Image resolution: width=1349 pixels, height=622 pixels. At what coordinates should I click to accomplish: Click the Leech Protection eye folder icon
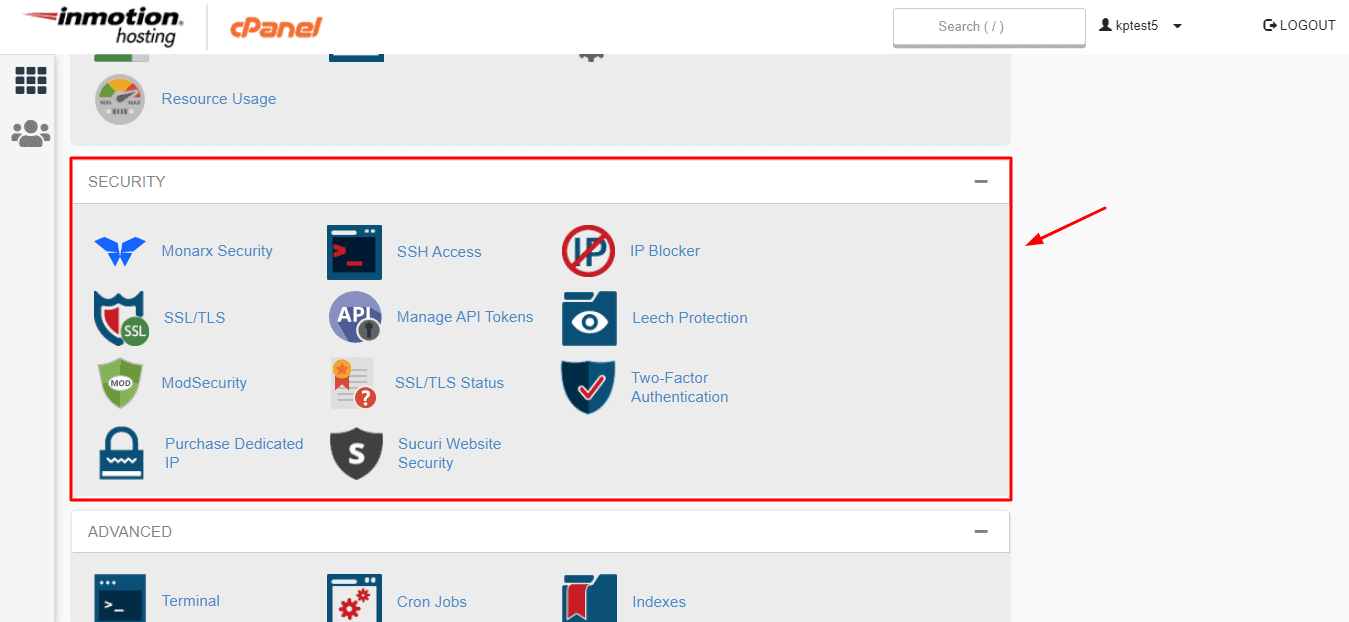pos(589,318)
